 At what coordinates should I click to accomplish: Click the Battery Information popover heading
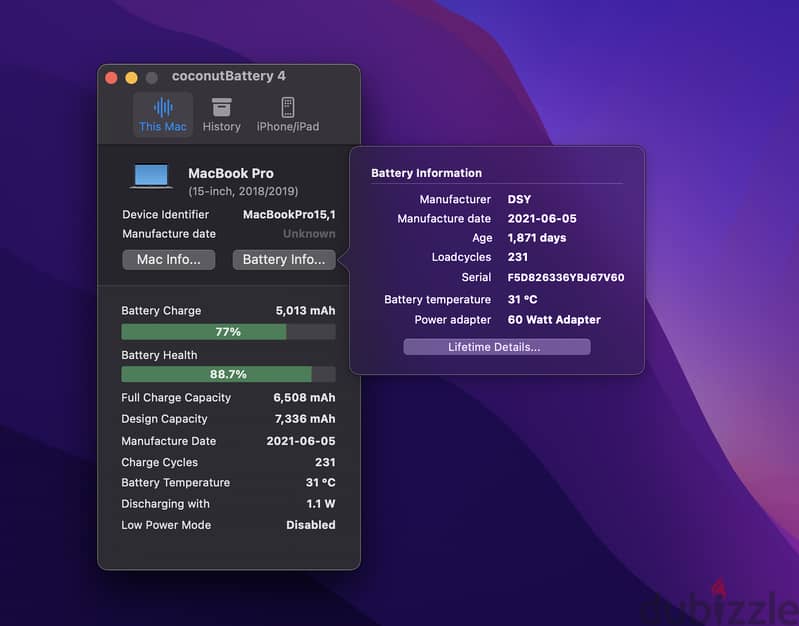427,173
